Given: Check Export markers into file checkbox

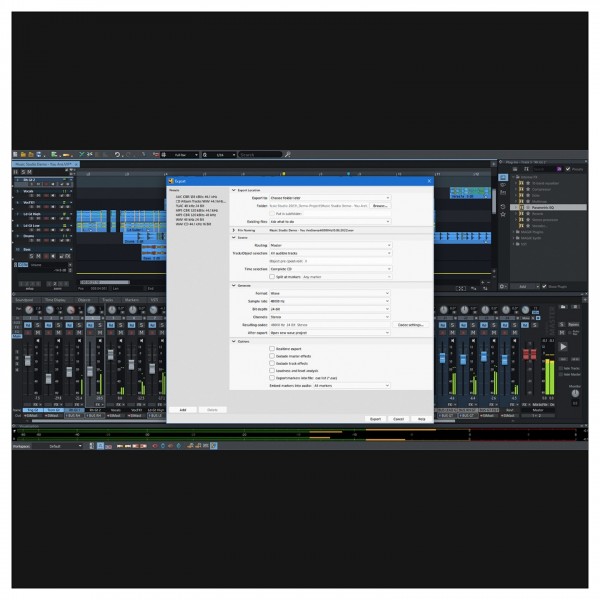Looking at the screenshot, I should click(x=272, y=378).
